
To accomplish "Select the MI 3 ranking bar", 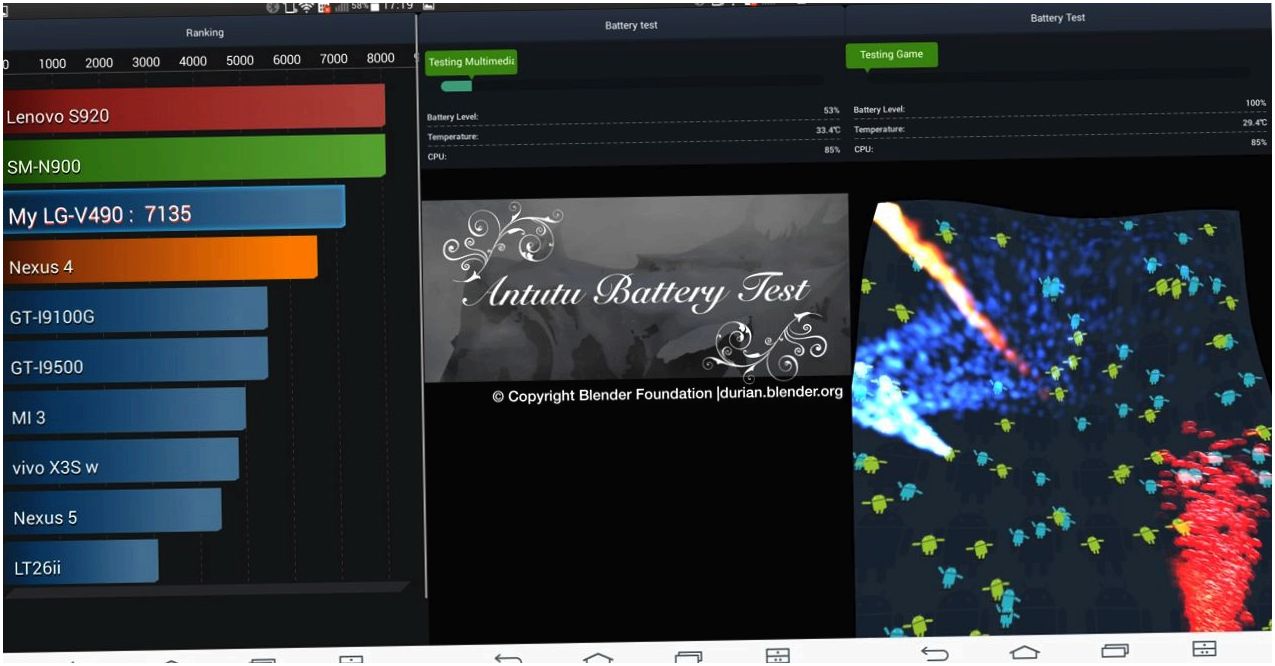I will pos(124,409).
